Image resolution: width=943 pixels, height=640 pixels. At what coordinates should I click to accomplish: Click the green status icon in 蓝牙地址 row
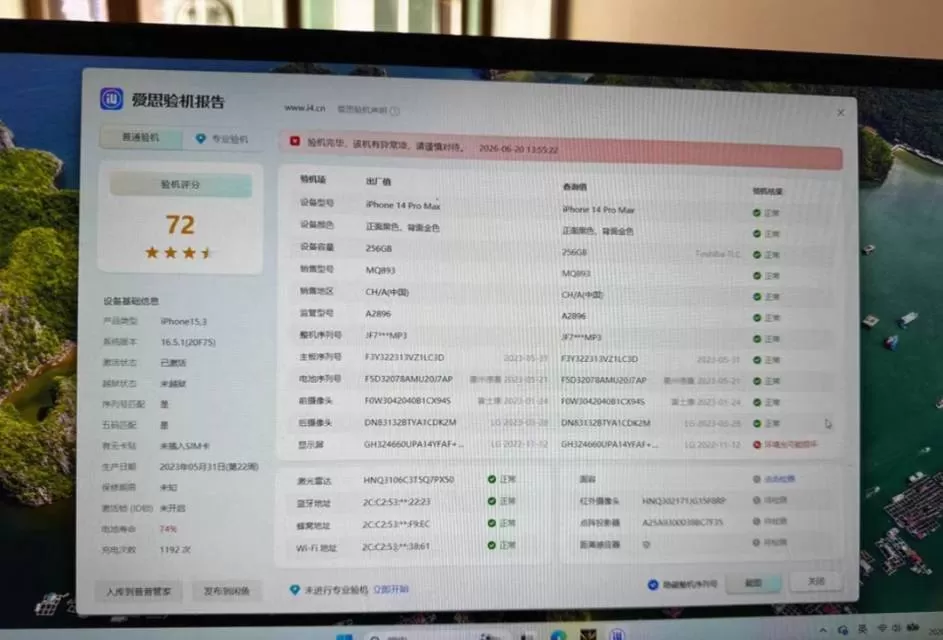tap(491, 501)
